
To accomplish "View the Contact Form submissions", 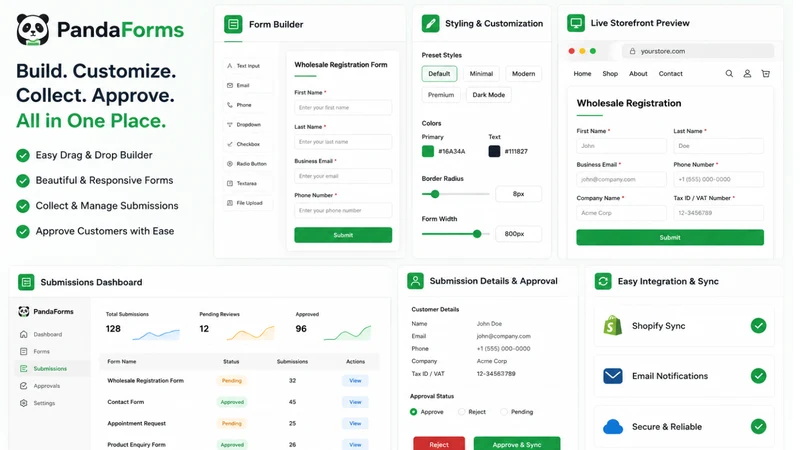I will pos(355,402).
